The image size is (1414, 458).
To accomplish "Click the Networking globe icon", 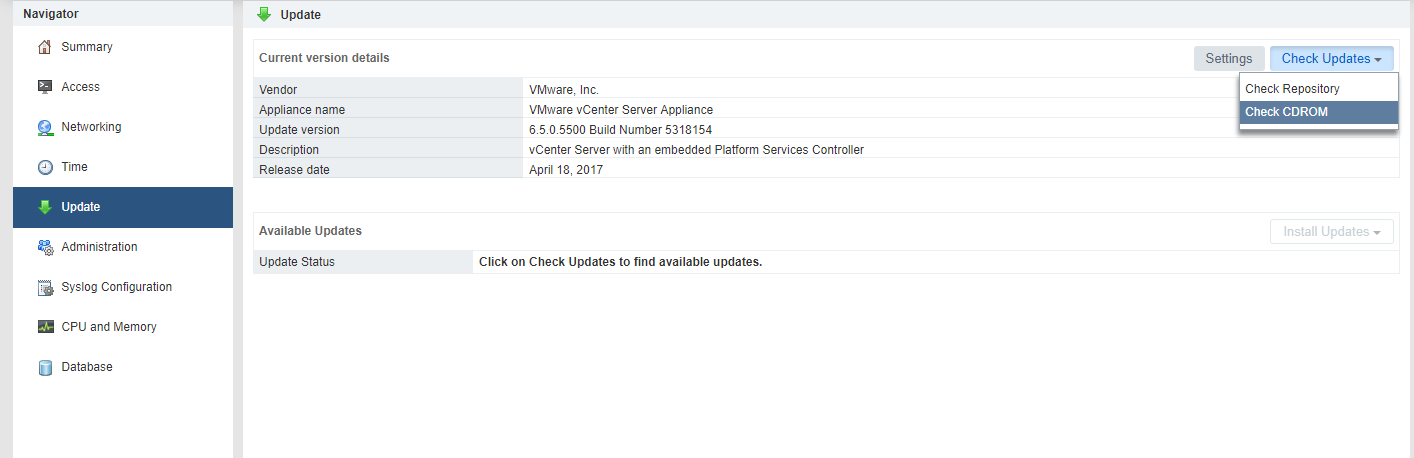I will click(44, 127).
